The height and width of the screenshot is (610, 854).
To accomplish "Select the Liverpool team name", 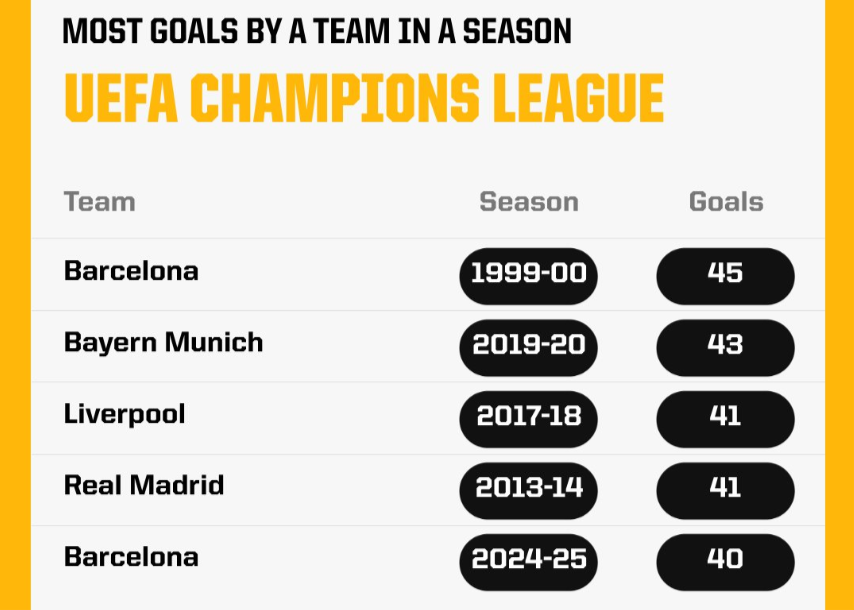I will 124,414.
